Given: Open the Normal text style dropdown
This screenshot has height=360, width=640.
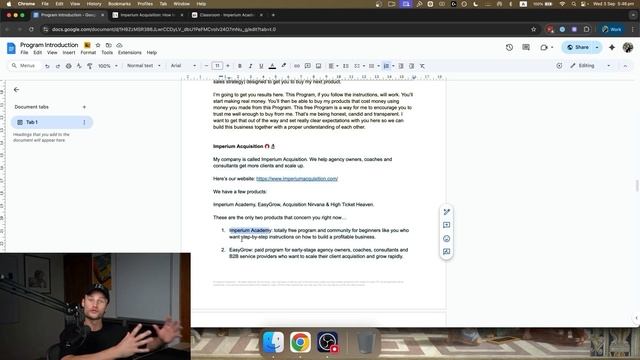Looking at the screenshot, I should click(144, 66).
